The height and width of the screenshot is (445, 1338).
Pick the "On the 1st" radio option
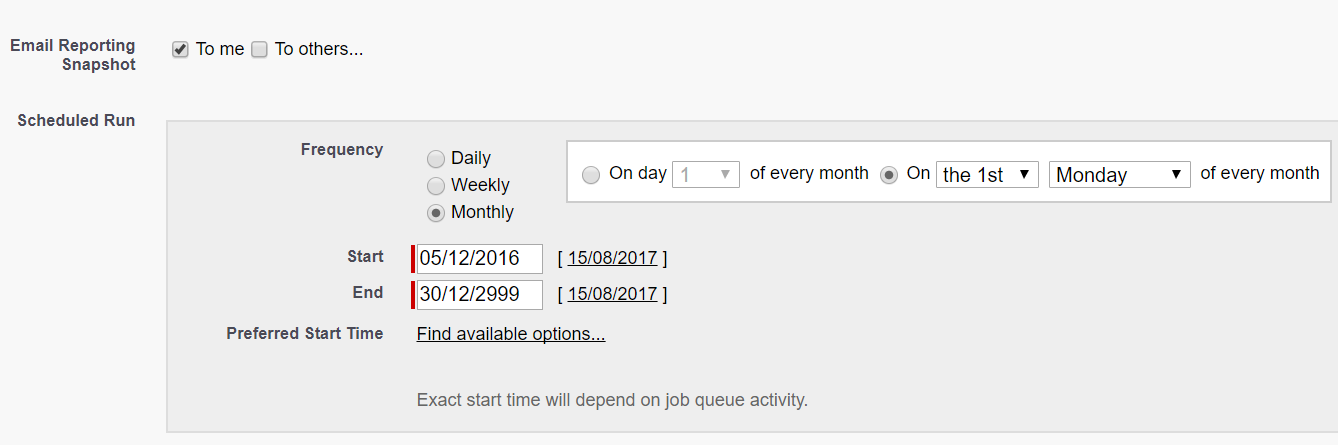[888, 175]
